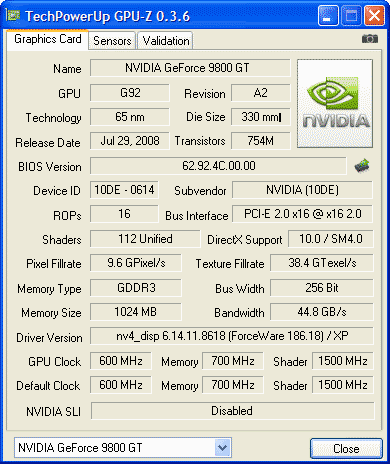Click the Bus Width field 256 Bit
390x464 pixels.
click(x=322, y=288)
